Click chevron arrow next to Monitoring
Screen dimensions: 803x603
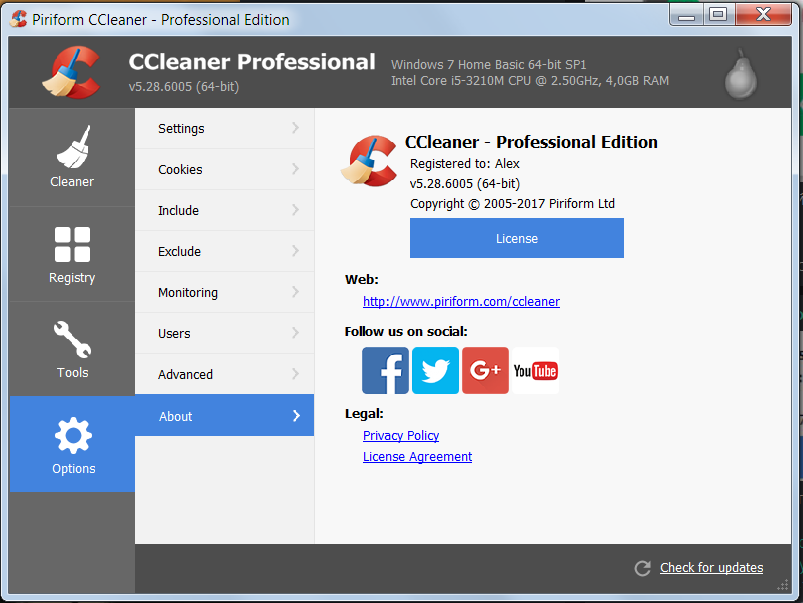pos(295,292)
